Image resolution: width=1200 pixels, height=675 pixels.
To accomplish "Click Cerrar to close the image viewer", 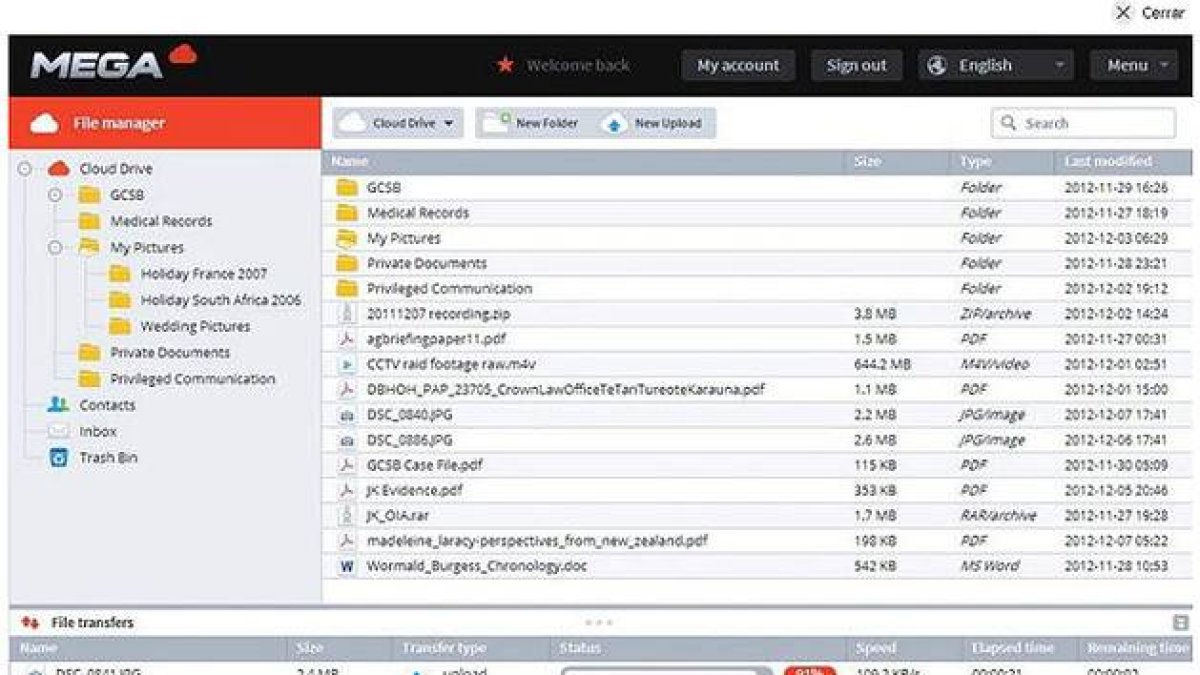I will pos(1150,13).
